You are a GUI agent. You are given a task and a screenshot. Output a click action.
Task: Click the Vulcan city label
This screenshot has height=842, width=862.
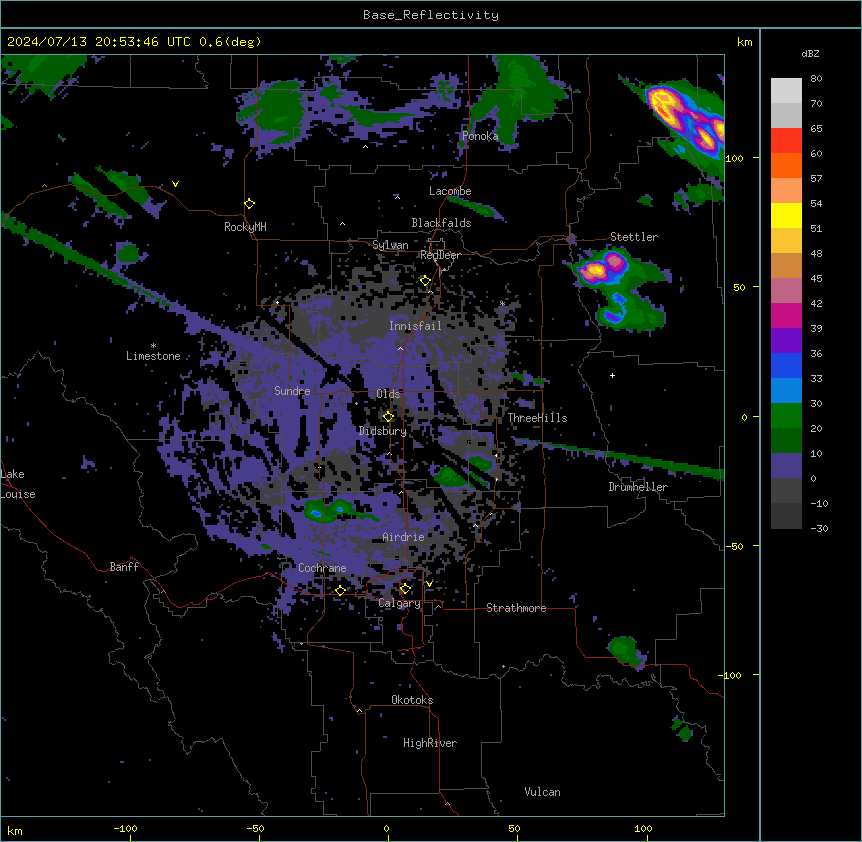[543, 792]
